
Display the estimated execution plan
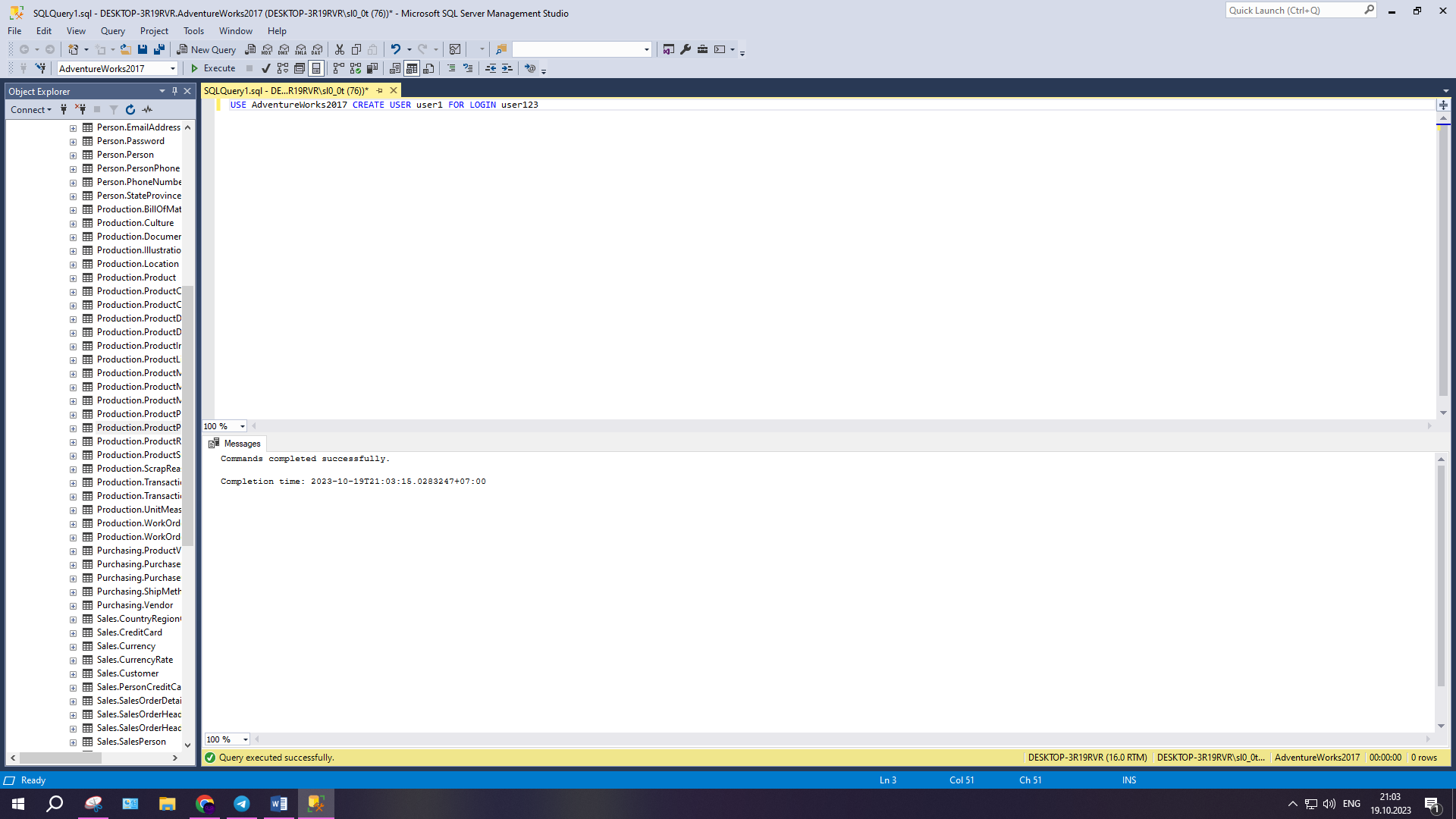pos(283,68)
